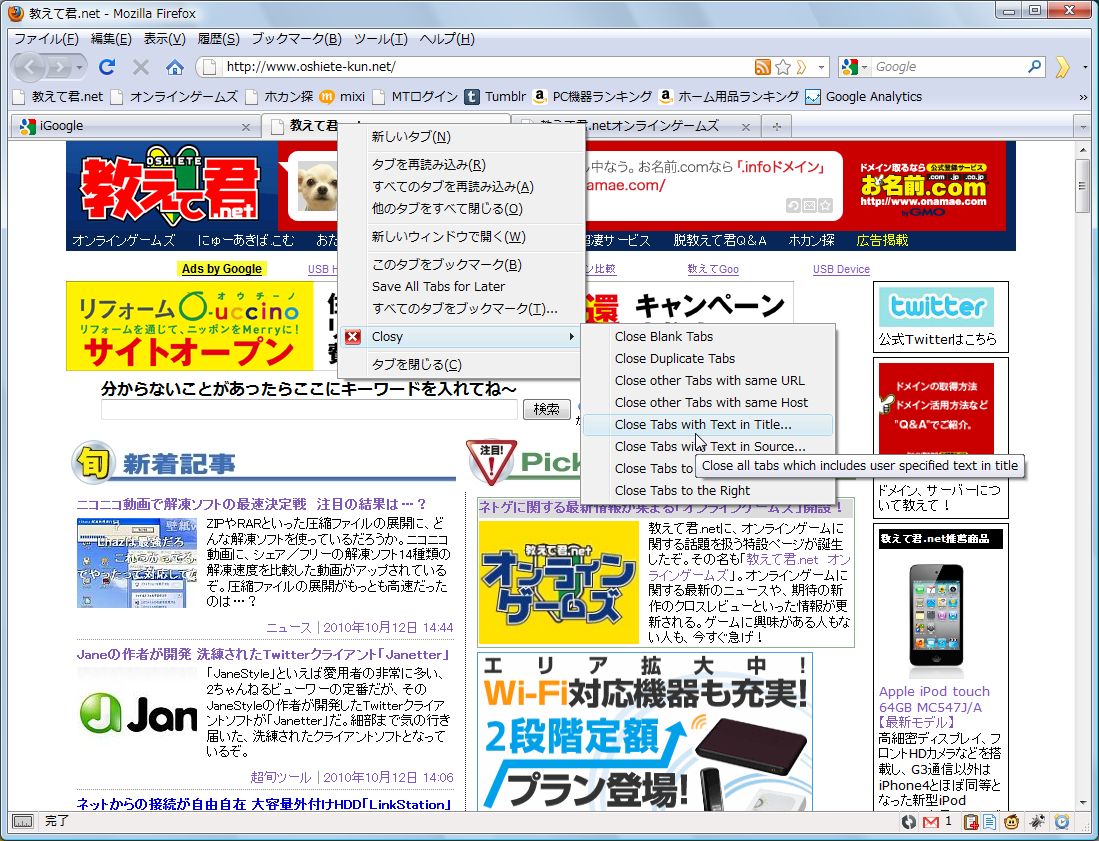This screenshot has height=841, width=1099.
Task: Click the USB Device ad link
Action: point(841,269)
